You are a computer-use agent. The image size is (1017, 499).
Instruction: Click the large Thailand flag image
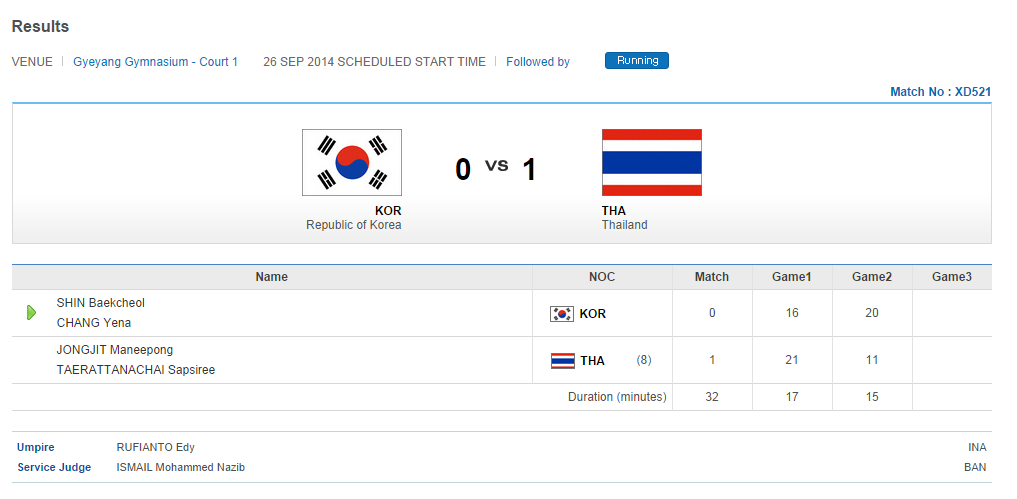tap(651, 162)
